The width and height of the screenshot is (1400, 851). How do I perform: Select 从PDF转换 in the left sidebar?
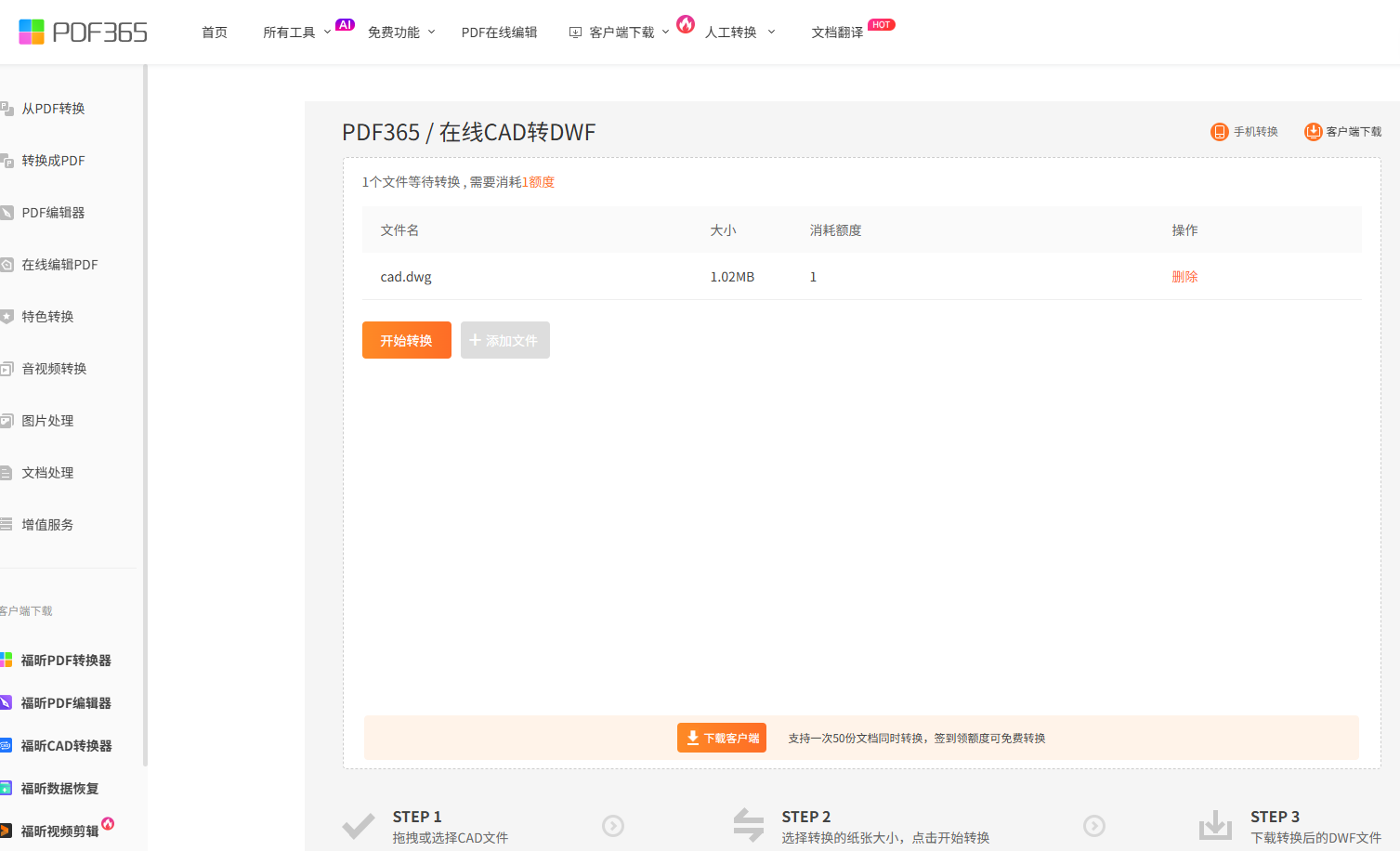click(53, 109)
